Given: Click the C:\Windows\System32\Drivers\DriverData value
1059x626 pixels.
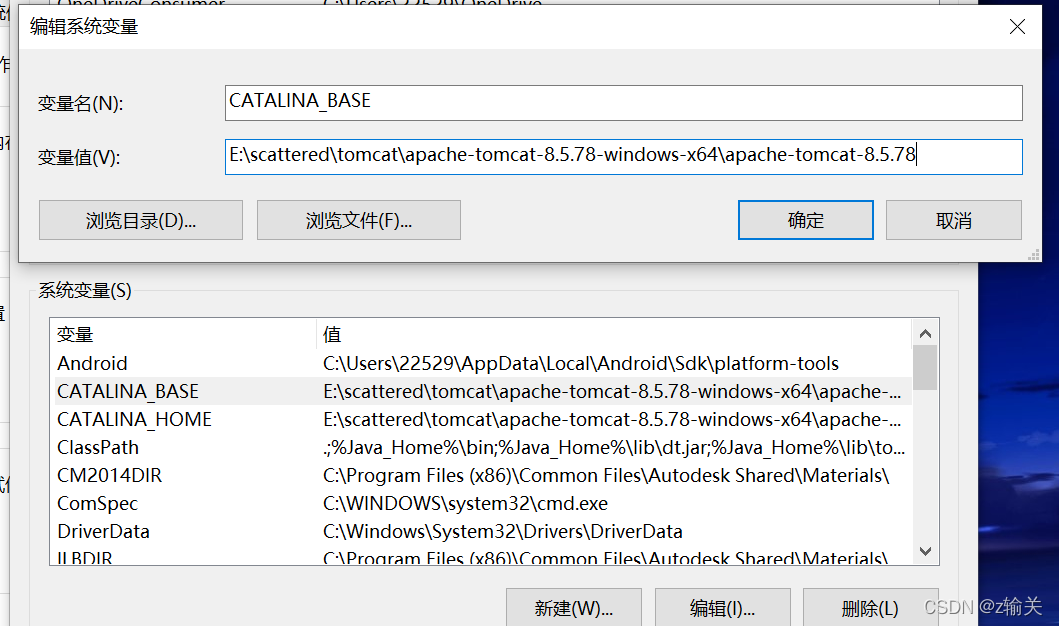Looking at the screenshot, I should click(x=502, y=531).
